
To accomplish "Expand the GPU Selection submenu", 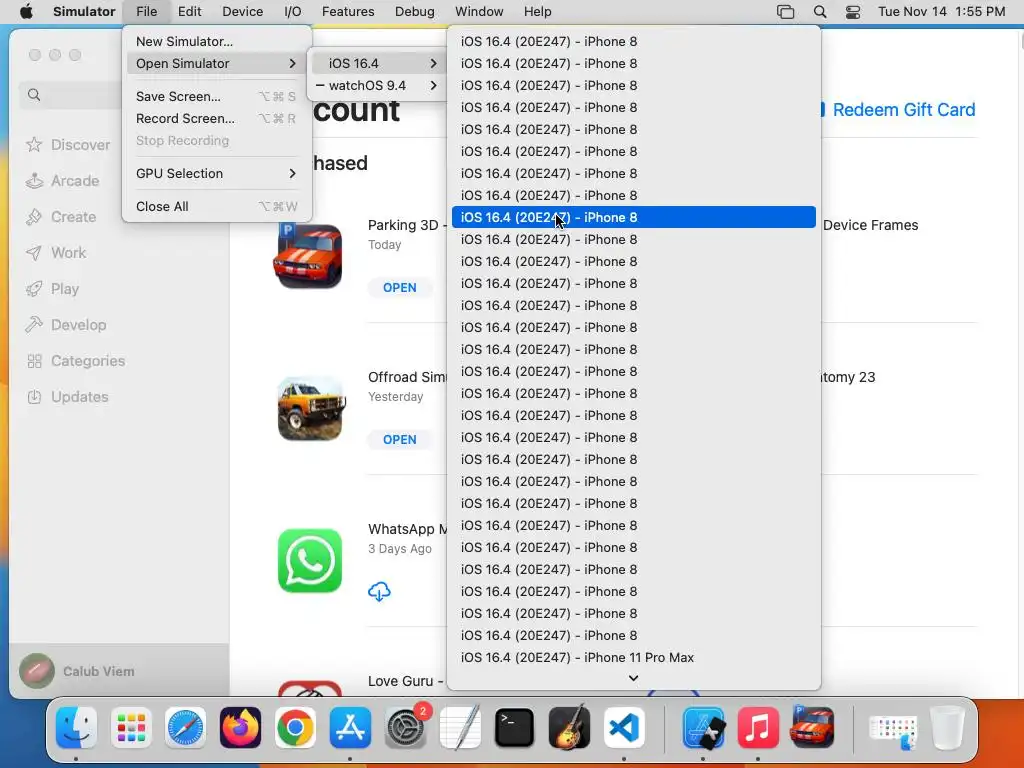I will tap(217, 173).
